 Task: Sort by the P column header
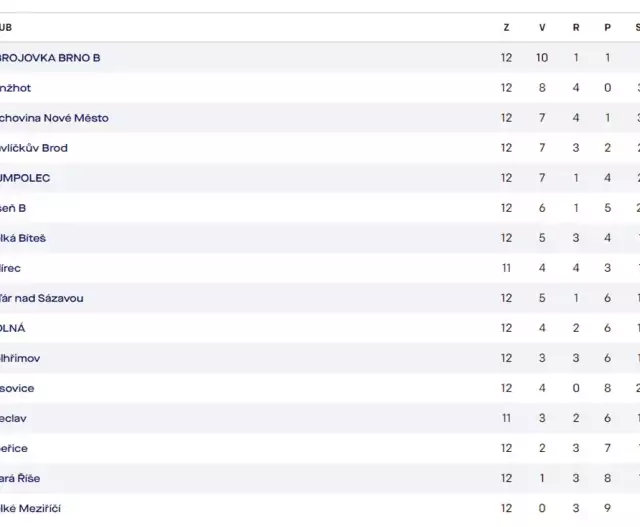607,27
